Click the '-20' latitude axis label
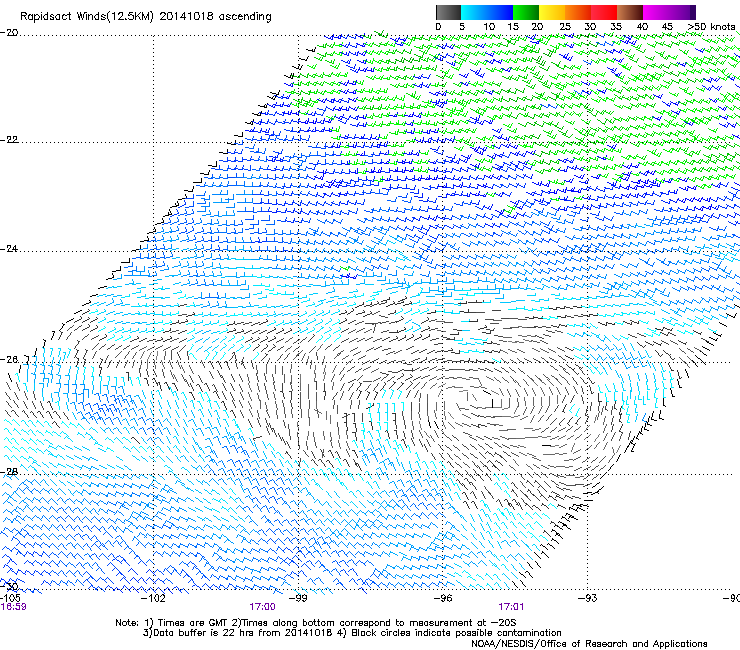 click(9, 33)
